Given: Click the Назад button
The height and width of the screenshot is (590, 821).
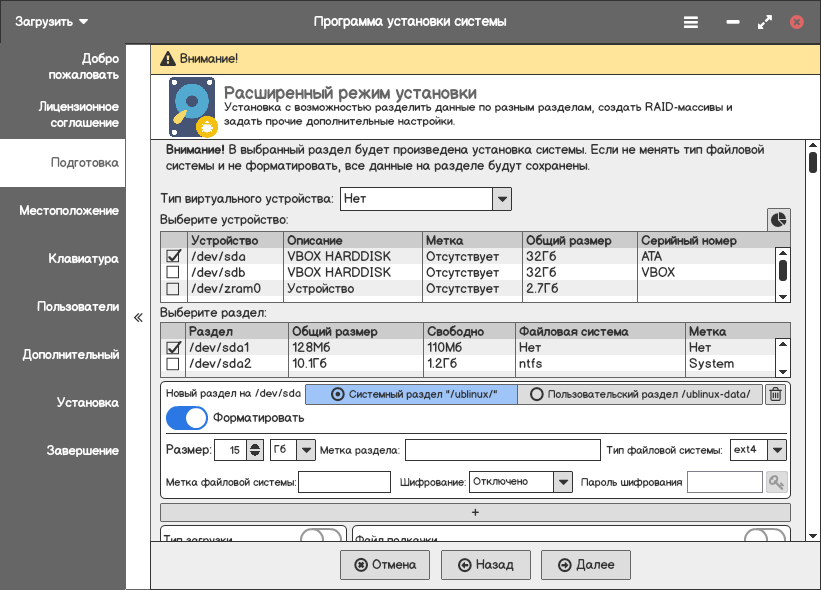Looking at the screenshot, I should (485, 565).
